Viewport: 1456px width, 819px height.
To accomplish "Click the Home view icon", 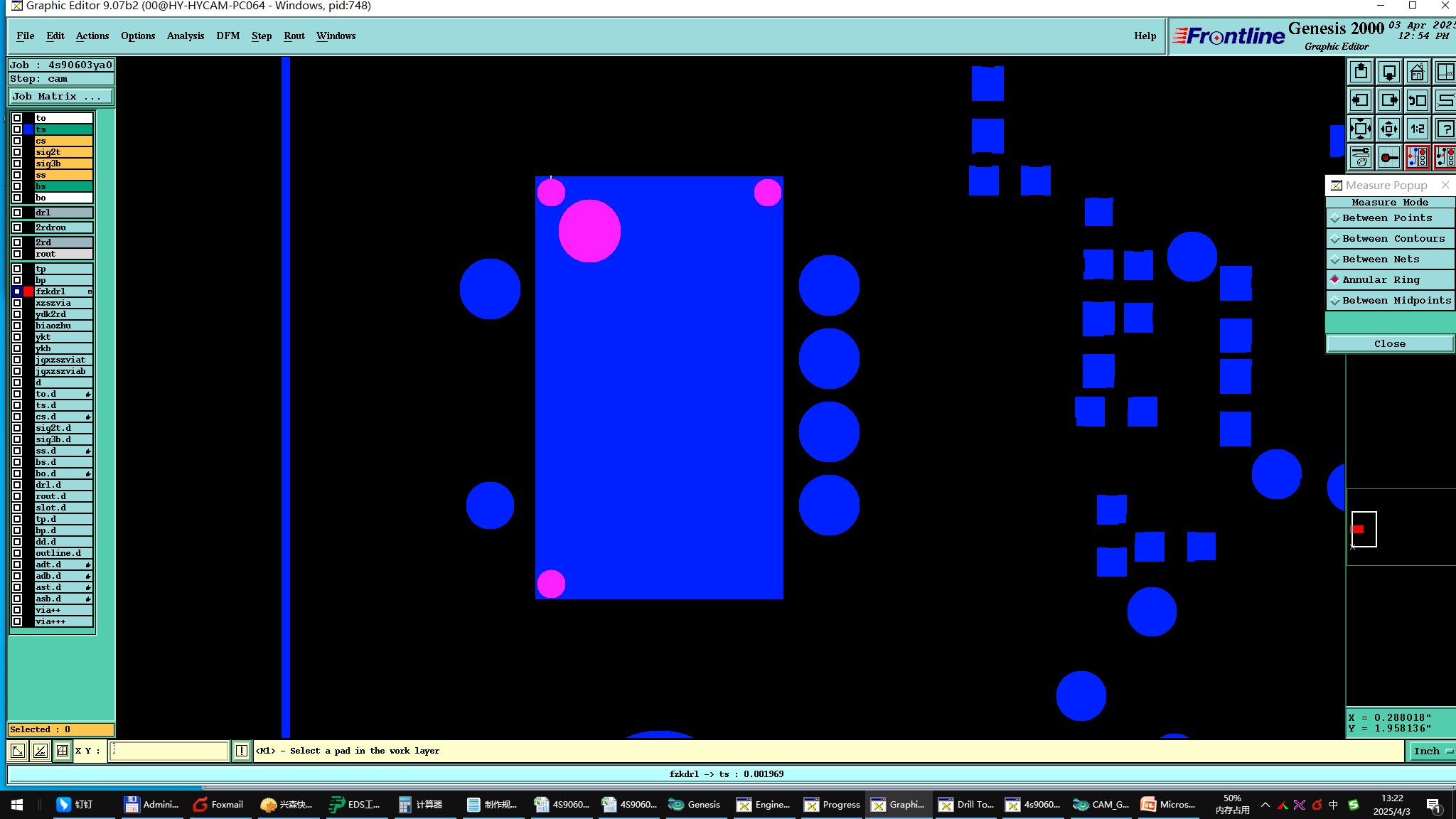I will click(x=1417, y=73).
